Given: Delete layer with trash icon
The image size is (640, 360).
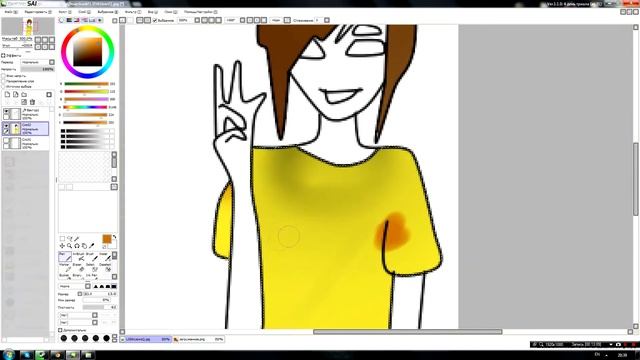Looking at the screenshot, I should [x=32, y=102].
